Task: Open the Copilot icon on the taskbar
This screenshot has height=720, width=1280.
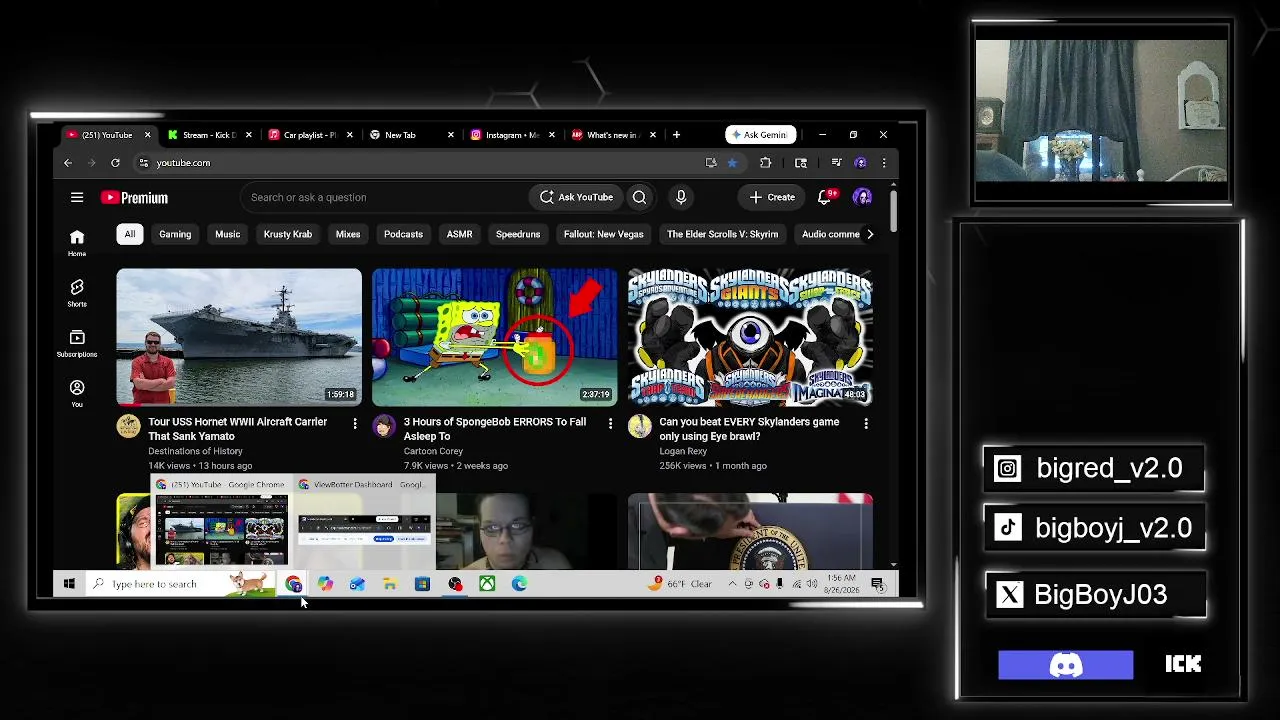Action: point(325,584)
